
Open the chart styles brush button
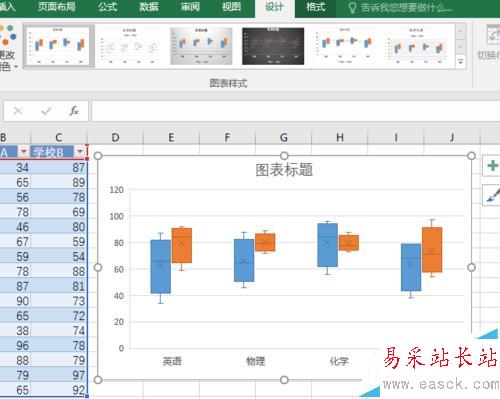492,195
